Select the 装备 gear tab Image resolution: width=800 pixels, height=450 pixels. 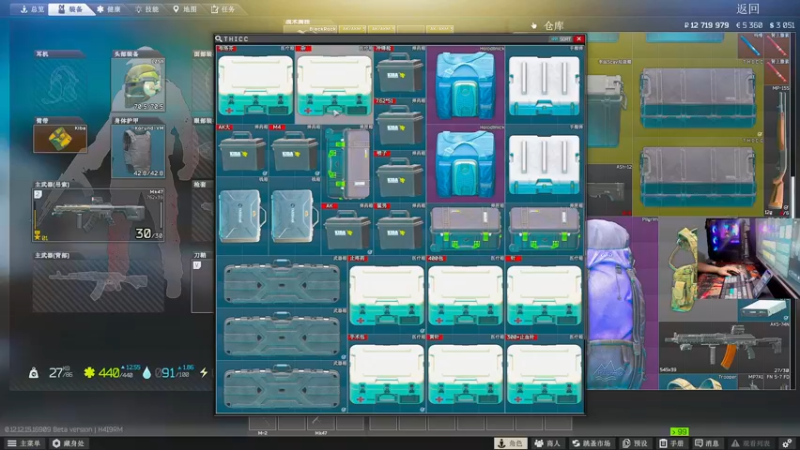[x=70, y=9]
